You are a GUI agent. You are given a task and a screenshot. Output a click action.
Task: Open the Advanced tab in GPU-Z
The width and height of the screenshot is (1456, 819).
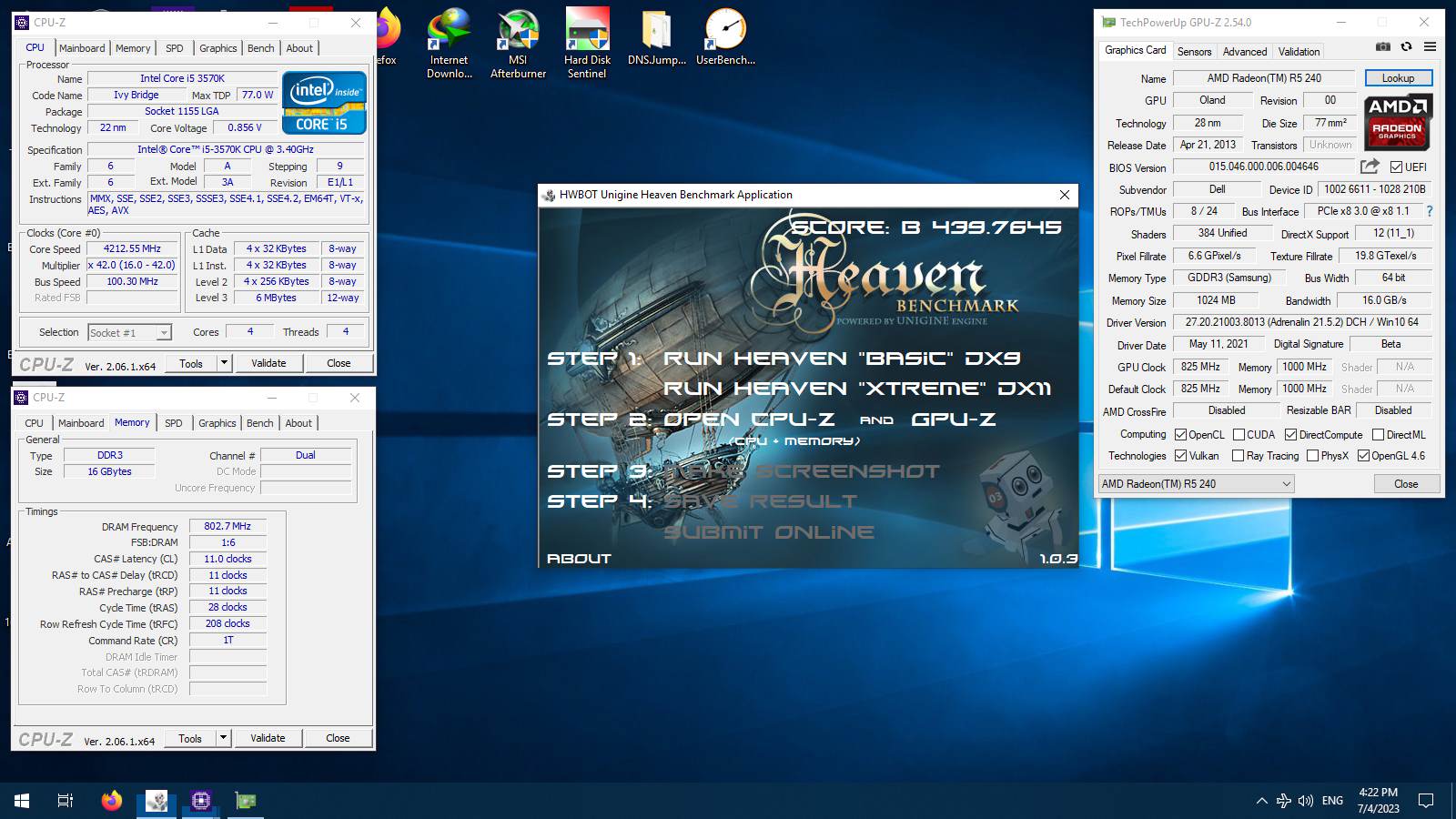pyautogui.click(x=1245, y=52)
